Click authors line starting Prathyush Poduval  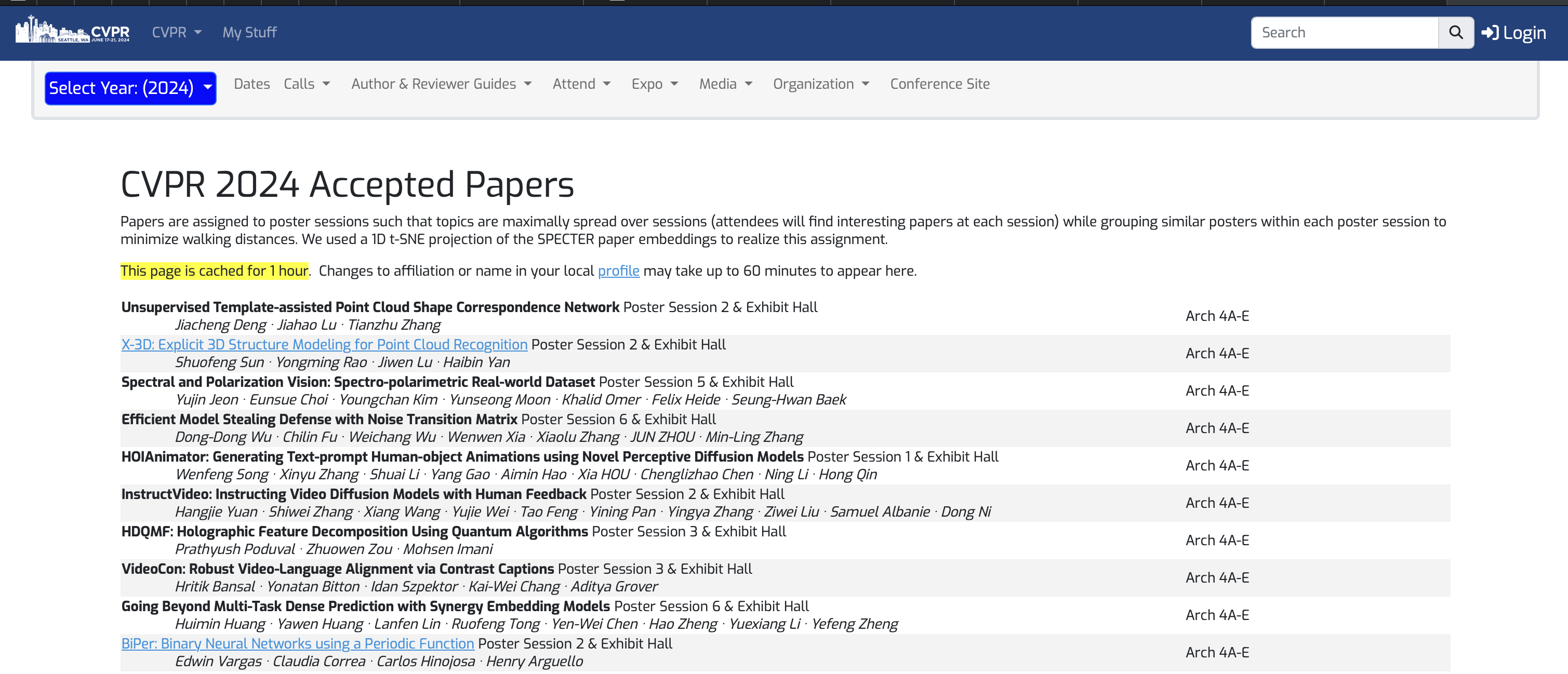(x=334, y=549)
